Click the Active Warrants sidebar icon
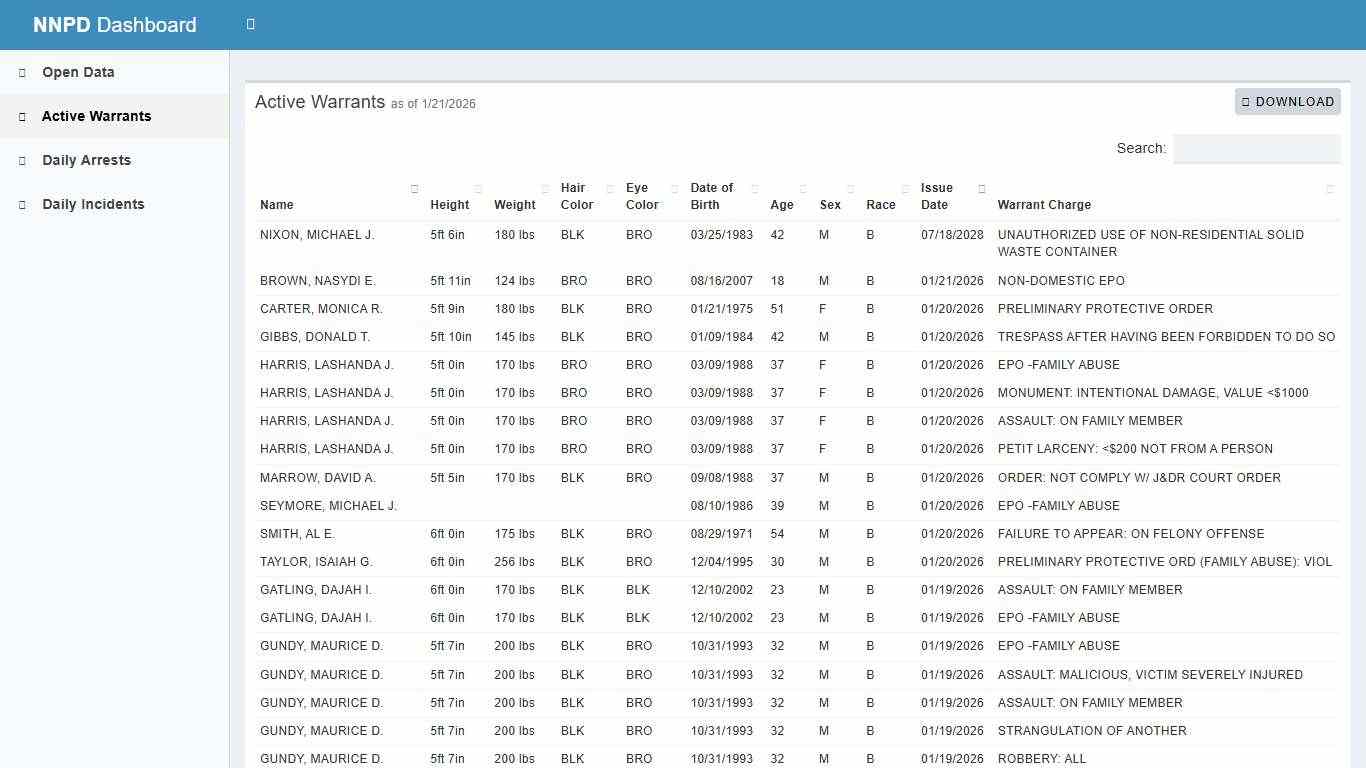The image size is (1366, 768). tap(20, 116)
